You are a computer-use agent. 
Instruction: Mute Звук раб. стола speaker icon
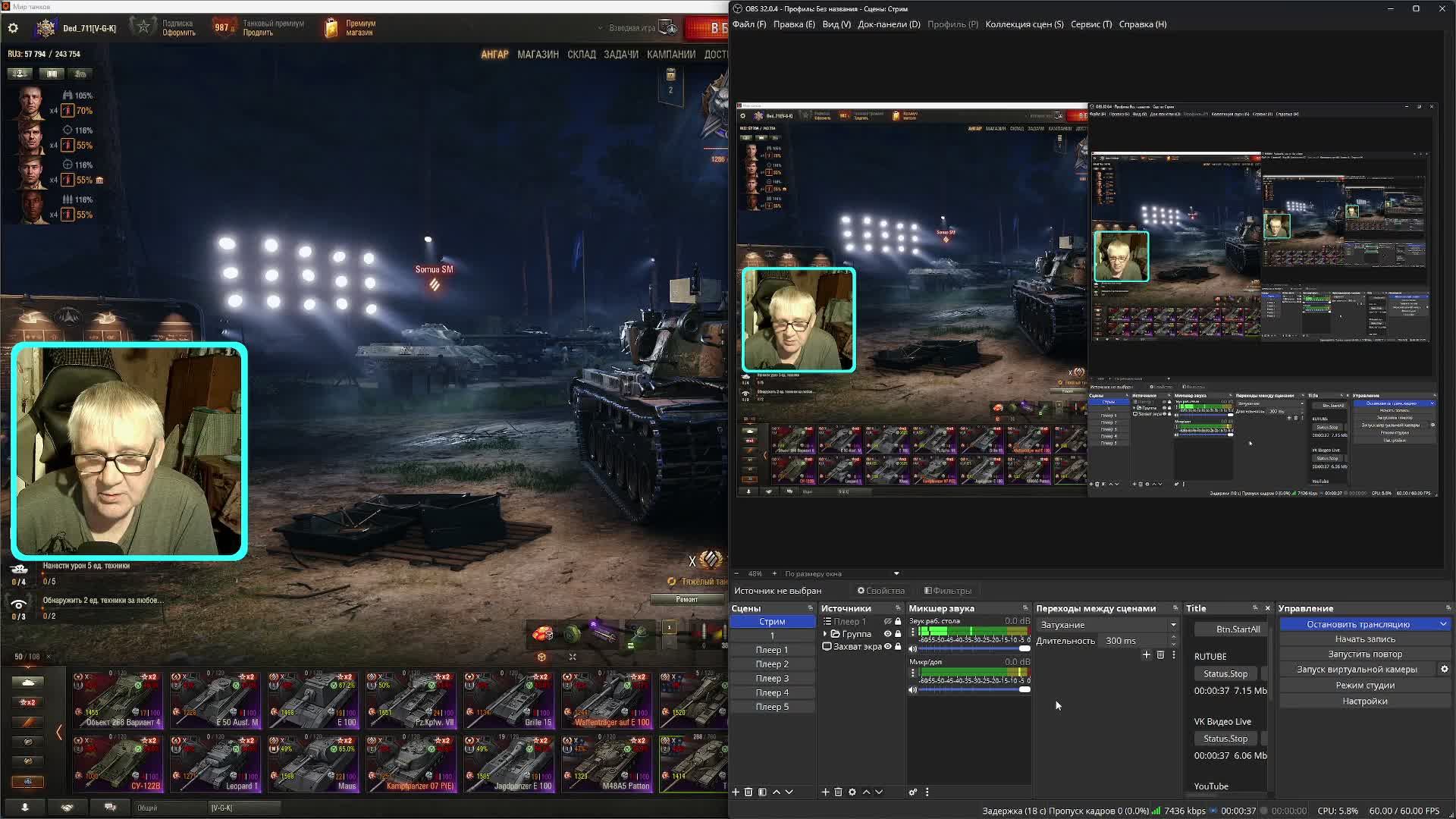[x=913, y=649]
